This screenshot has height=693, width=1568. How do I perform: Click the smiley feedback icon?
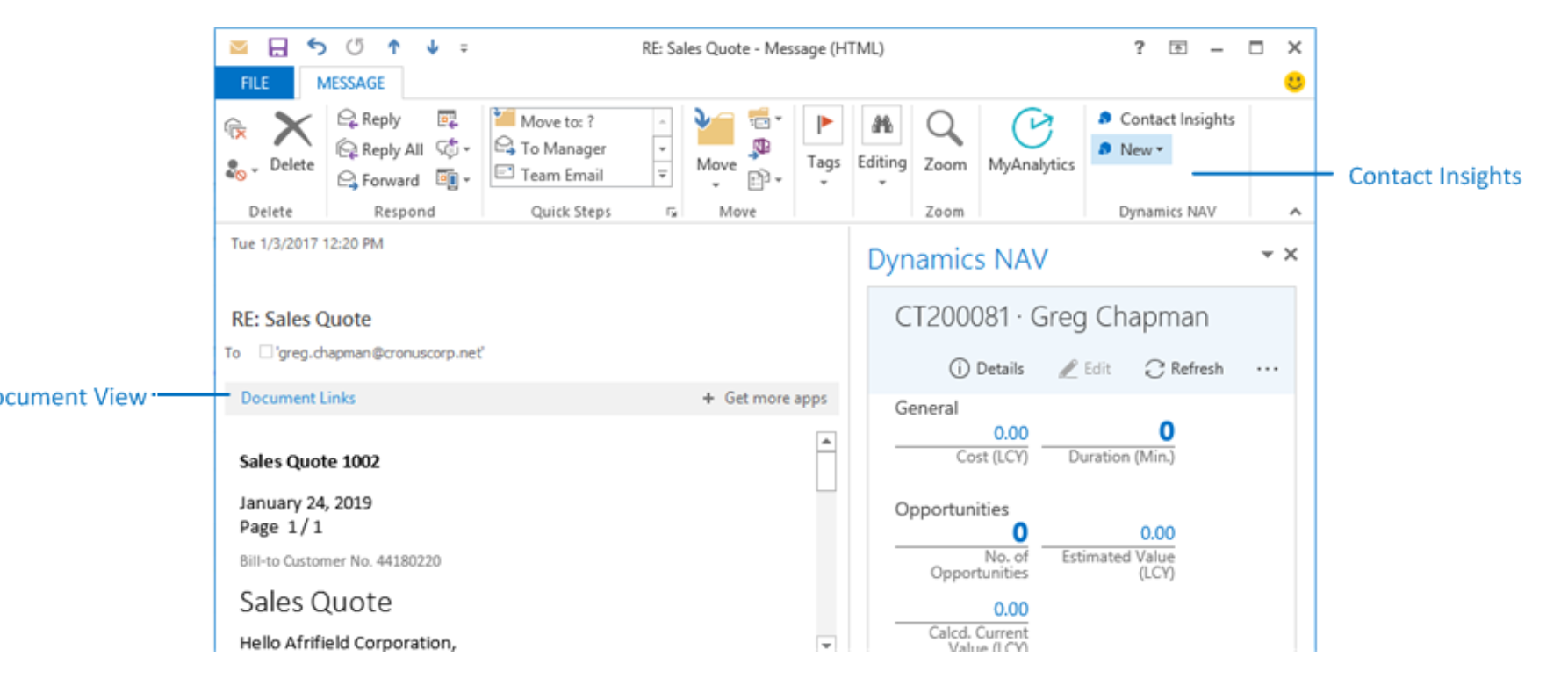(1294, 83)
